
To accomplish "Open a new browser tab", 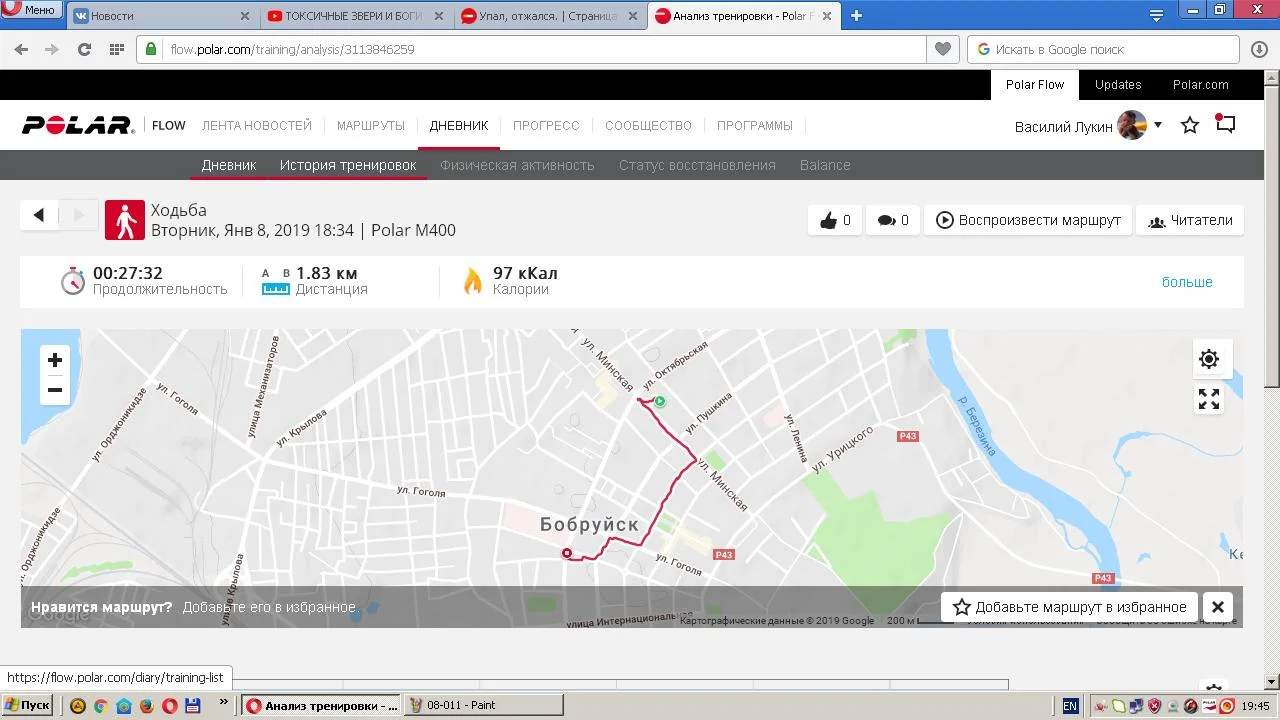I will click(856, 15).
